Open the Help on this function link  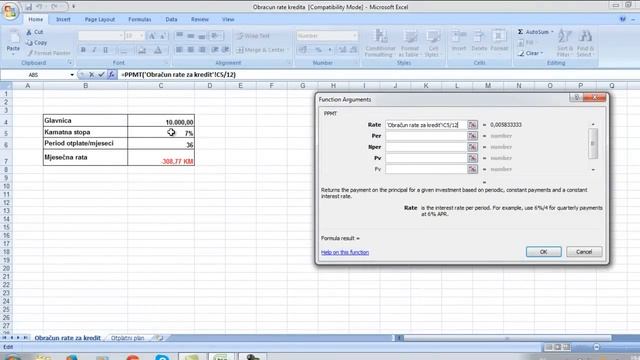(345, 252)
